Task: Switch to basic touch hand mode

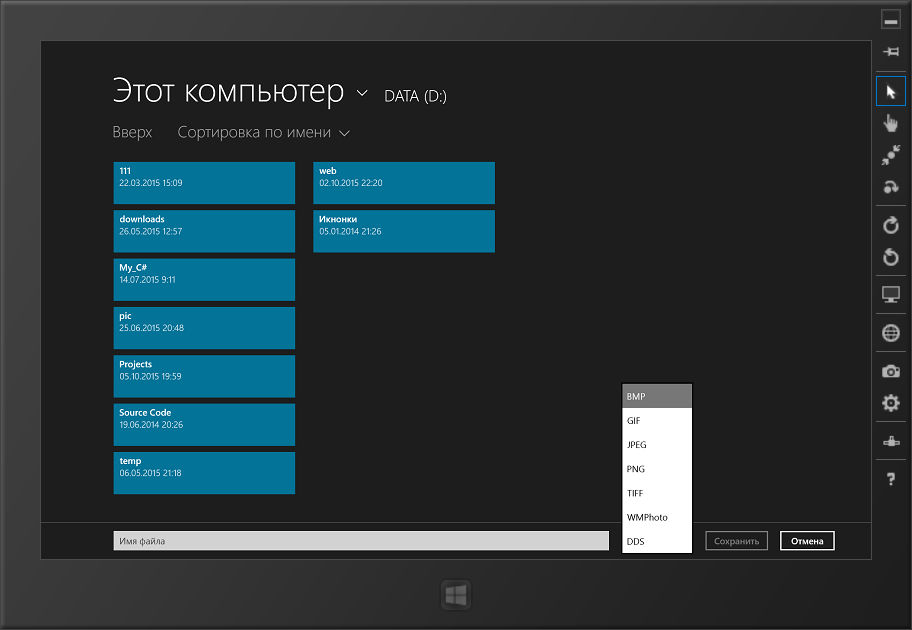Action: tap(890, 123)
